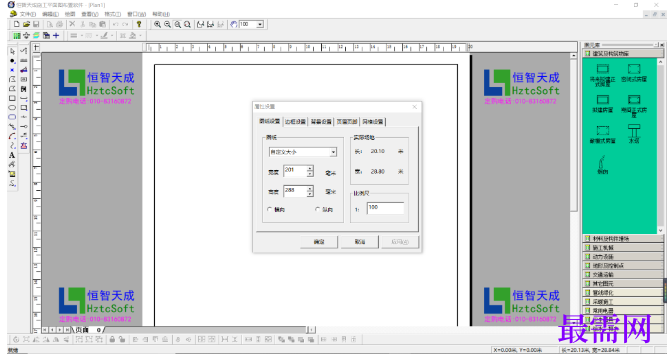Image resolution: width=670 pixels, height=360 pixels.
Task: Click the canvas vertical scrollbar thumb
Action: coord(573,135)
